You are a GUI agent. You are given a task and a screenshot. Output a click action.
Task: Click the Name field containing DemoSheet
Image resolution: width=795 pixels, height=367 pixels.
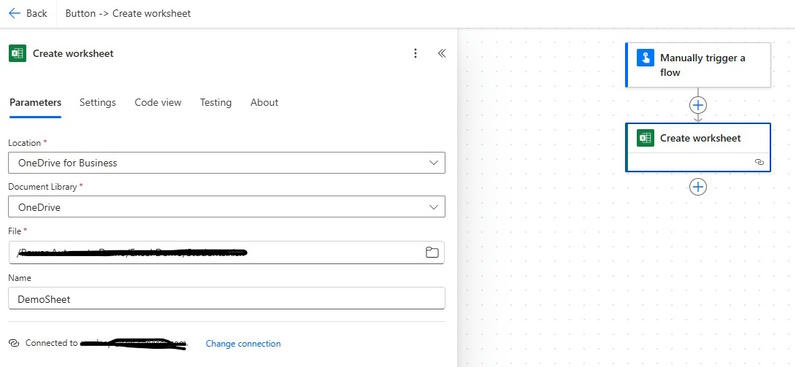click(227, 299)
